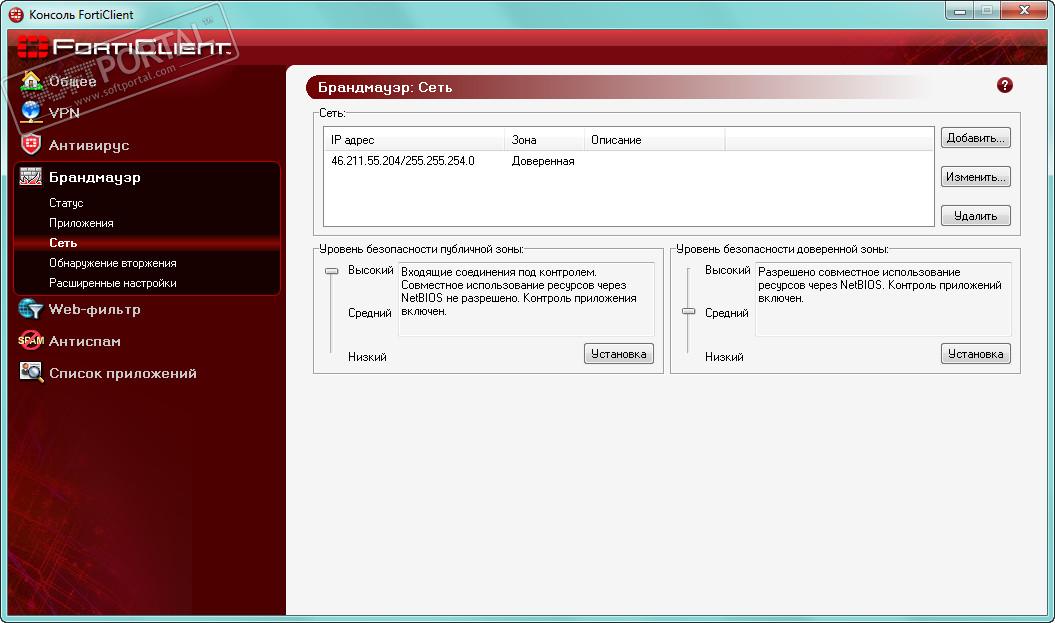
Task: Click the trusted zone description text box
Action: click(883, 299)
